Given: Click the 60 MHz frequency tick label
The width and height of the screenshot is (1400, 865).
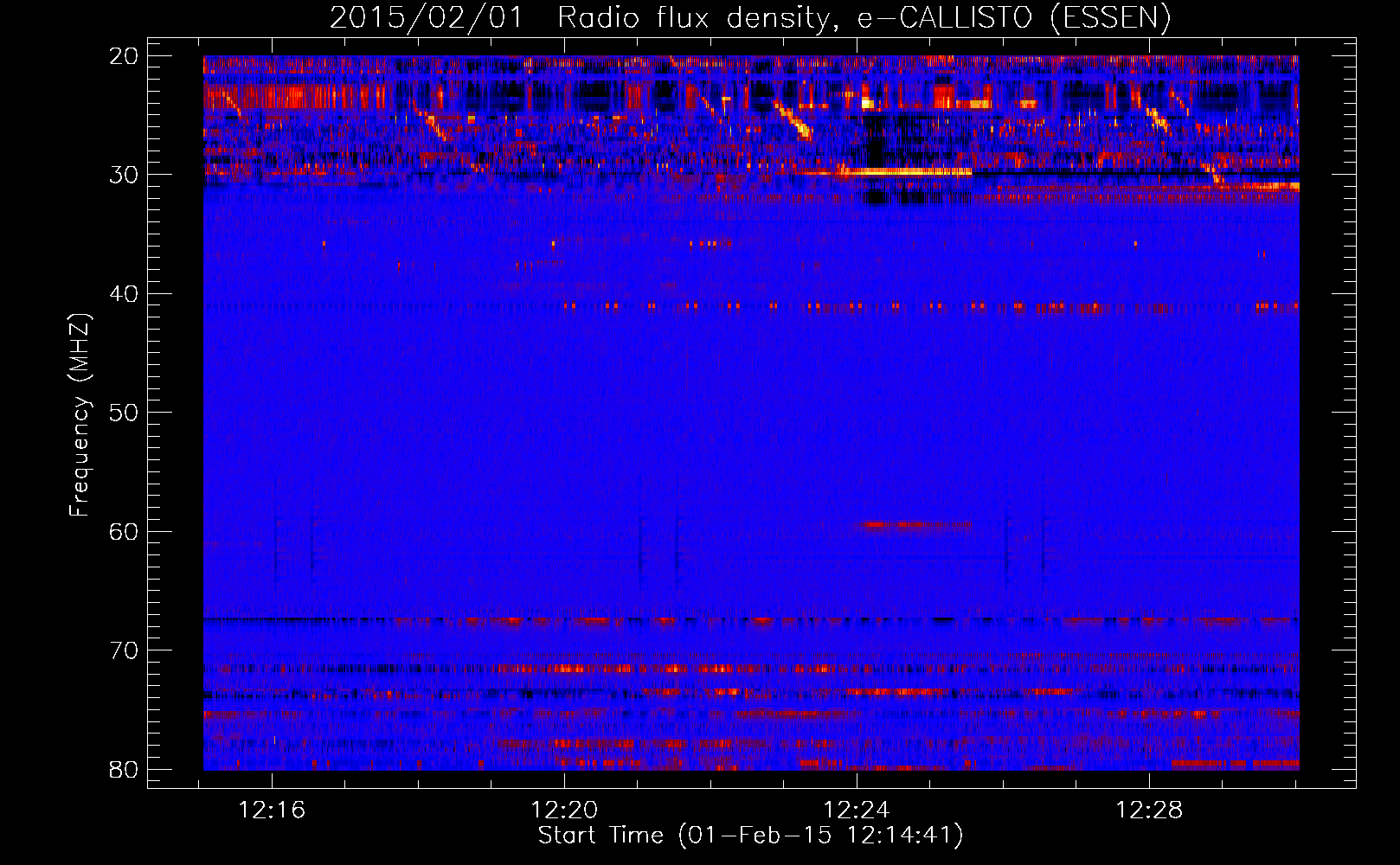Looking at the screenshot, I should [x=124, y=531].
